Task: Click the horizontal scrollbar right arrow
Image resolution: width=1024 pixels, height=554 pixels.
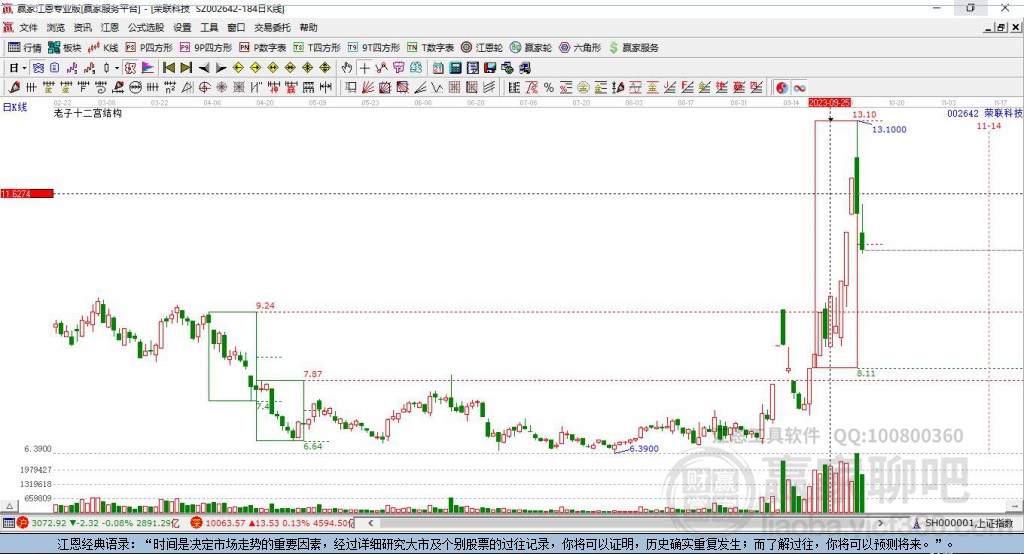Action: 880,523
